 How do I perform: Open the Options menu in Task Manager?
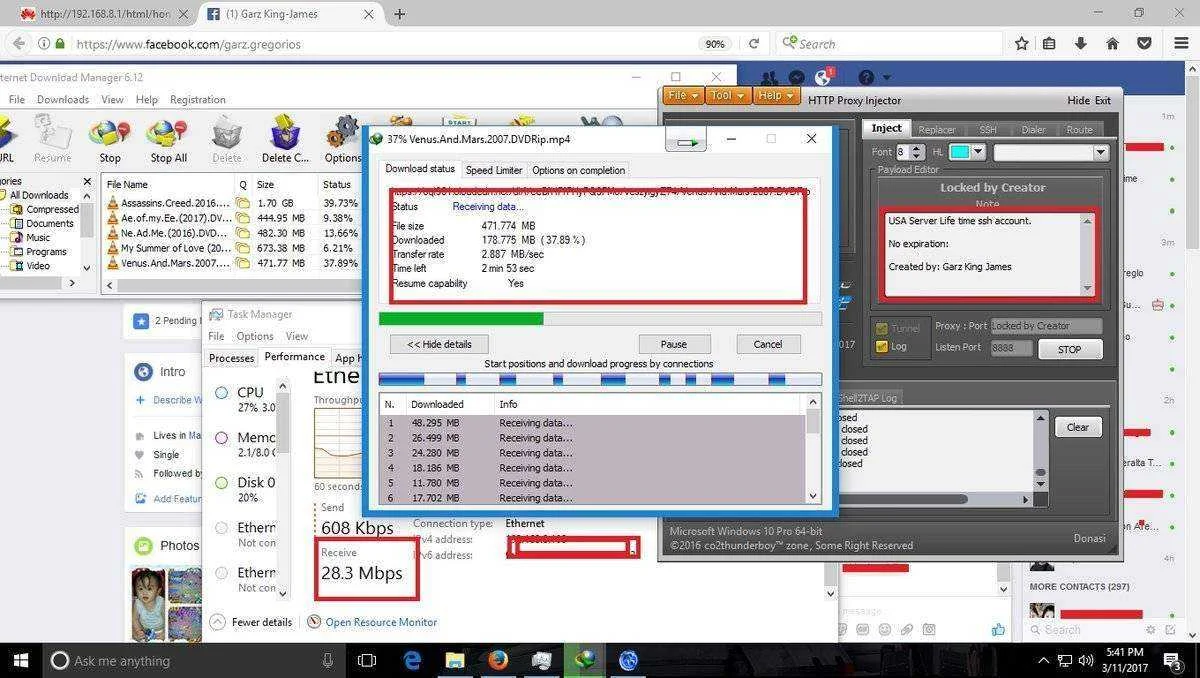tap(255, 337)
